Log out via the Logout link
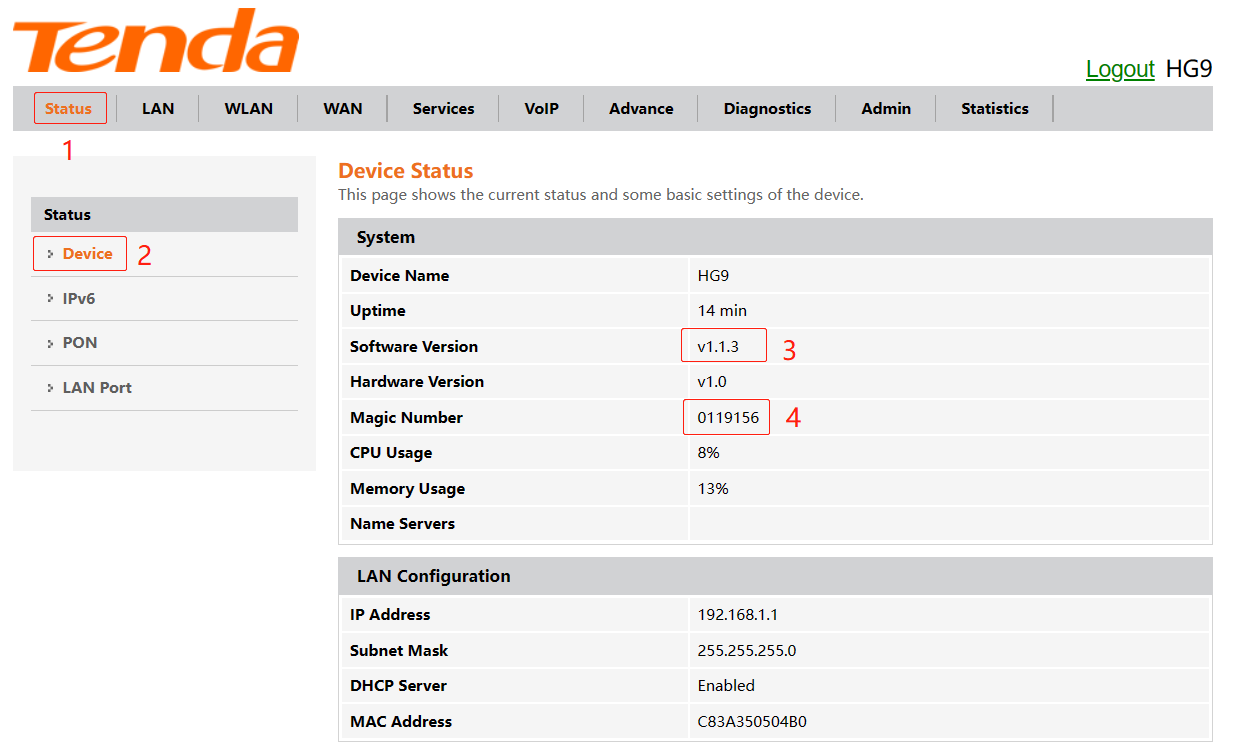Screen dimensions: 1239x748 pos(1120,69)
